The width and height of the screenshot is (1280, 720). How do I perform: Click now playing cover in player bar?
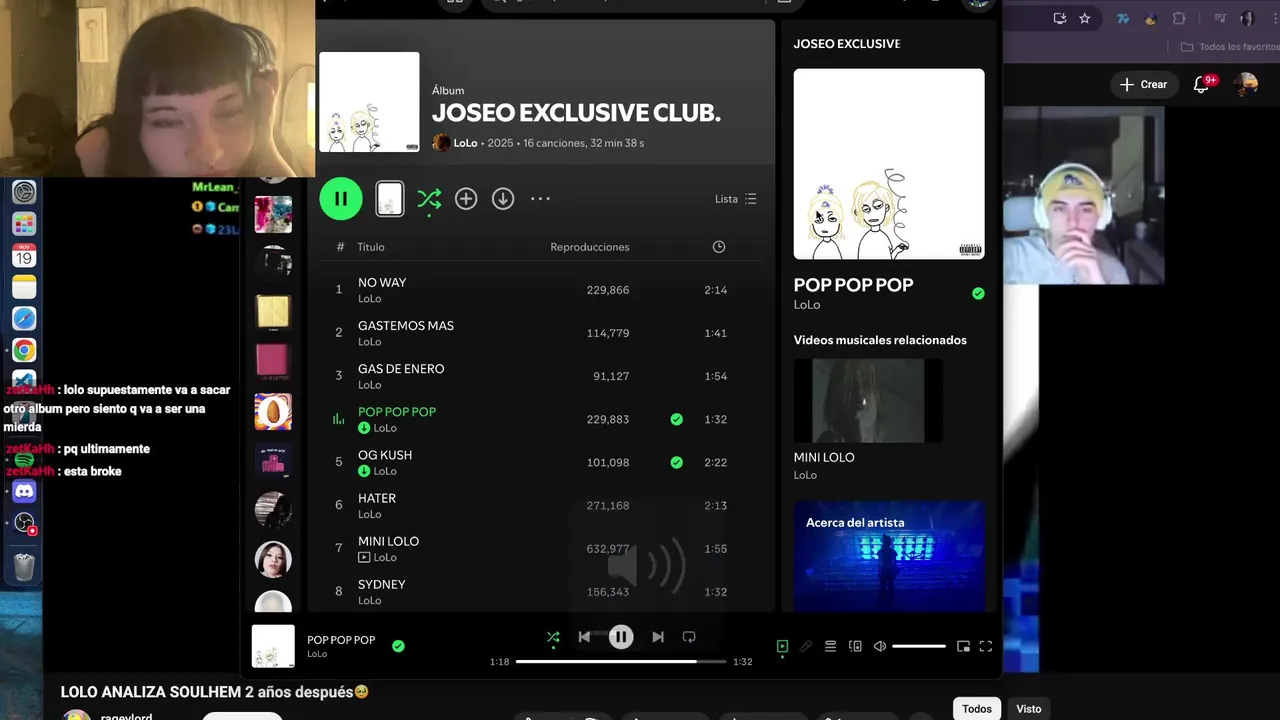coord(273,646)
